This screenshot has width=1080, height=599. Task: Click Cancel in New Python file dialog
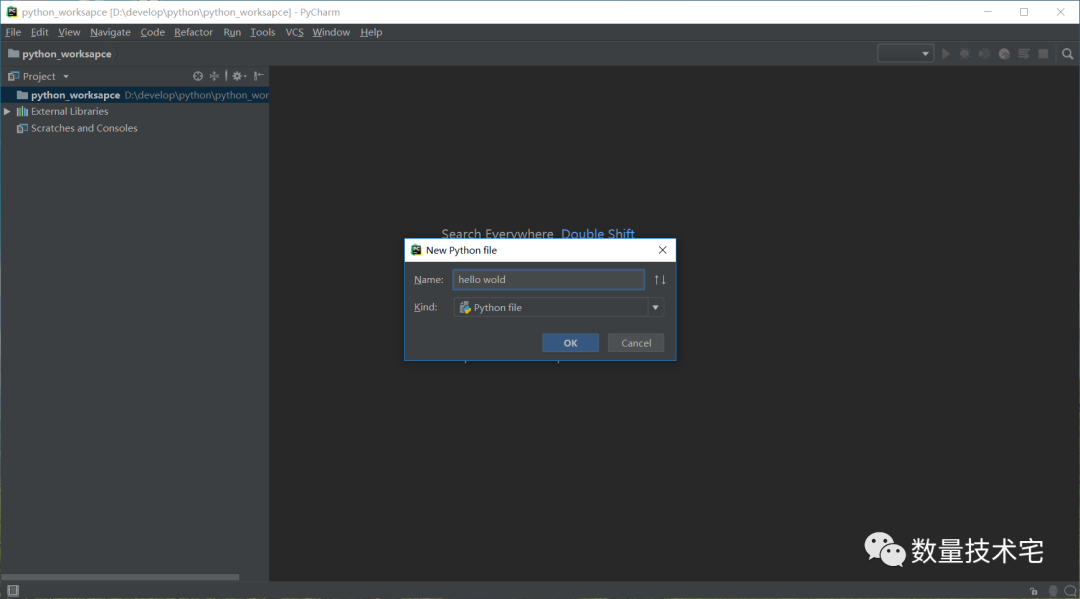(636, 343)
